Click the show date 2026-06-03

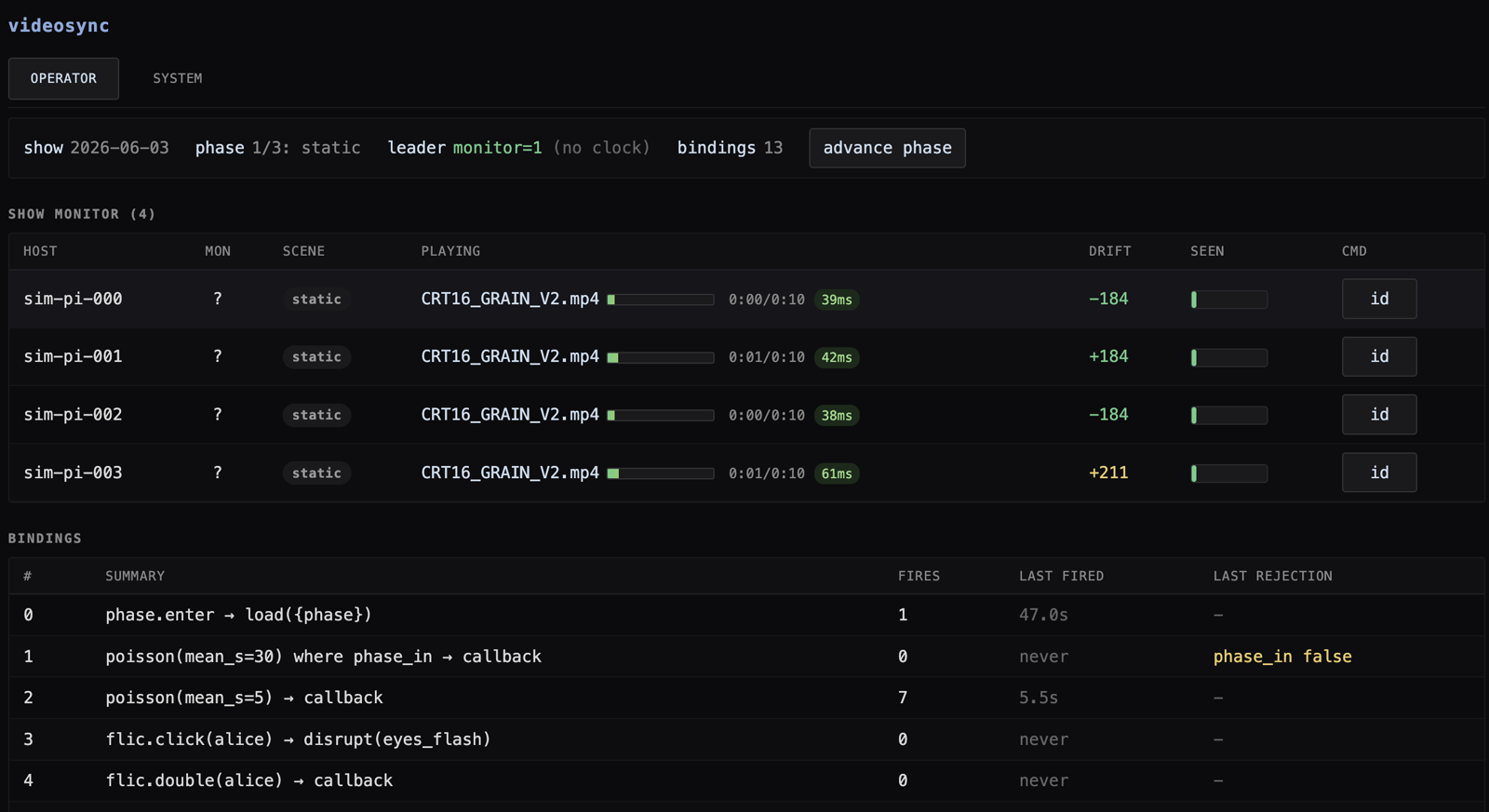coord(120,148)
